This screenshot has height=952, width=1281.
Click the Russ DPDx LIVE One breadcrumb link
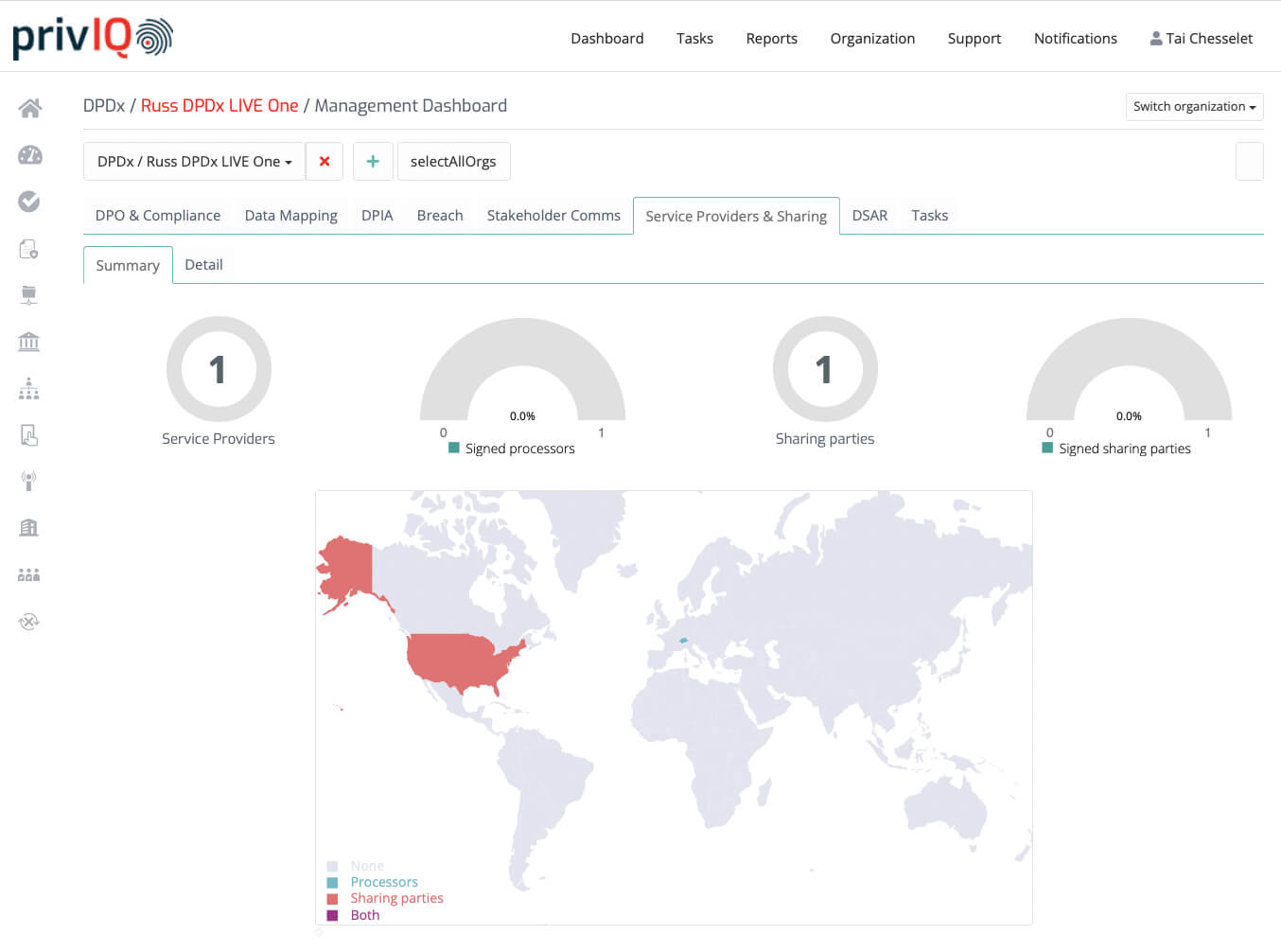(x=219, y=105)
